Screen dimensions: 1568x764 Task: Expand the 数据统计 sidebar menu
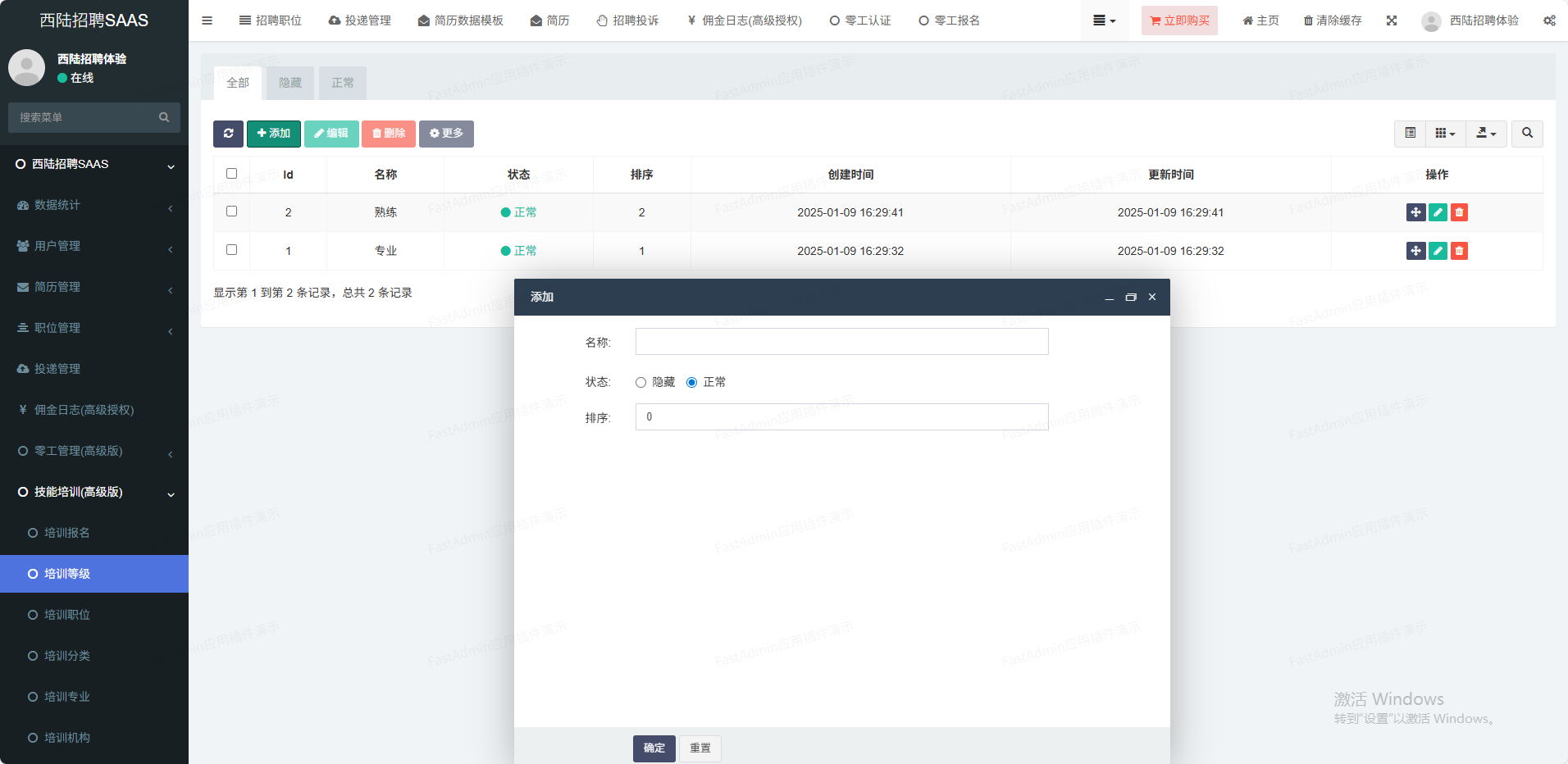point(94,205)
